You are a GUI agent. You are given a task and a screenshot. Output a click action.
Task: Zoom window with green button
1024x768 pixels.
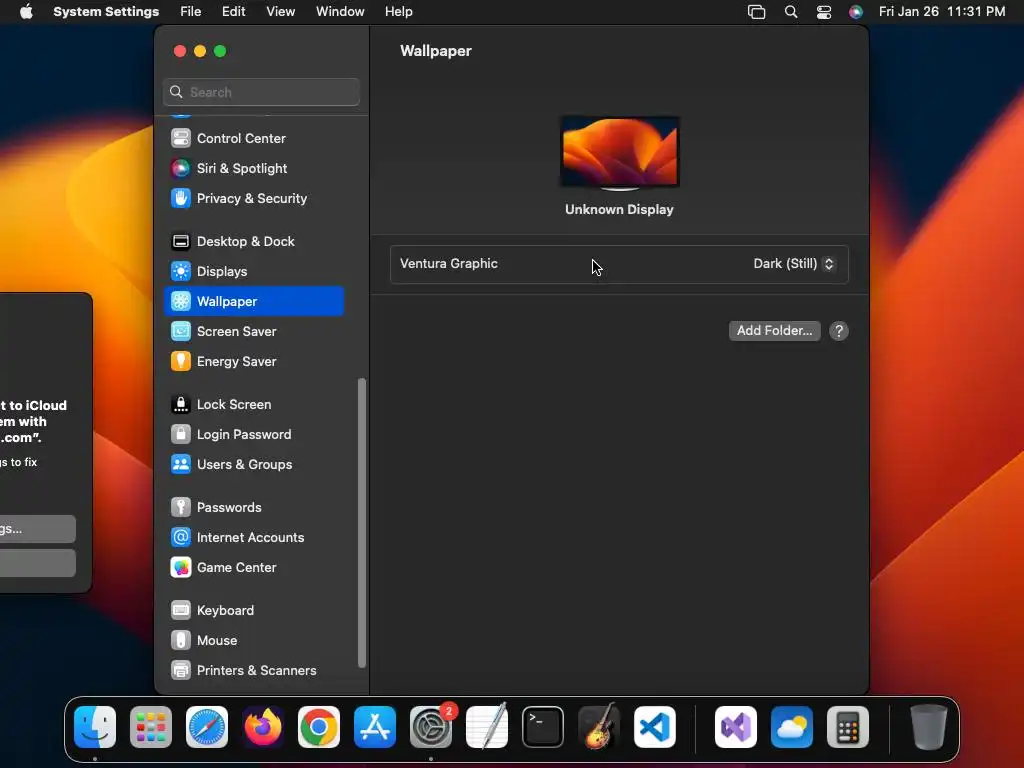(220, 51)
